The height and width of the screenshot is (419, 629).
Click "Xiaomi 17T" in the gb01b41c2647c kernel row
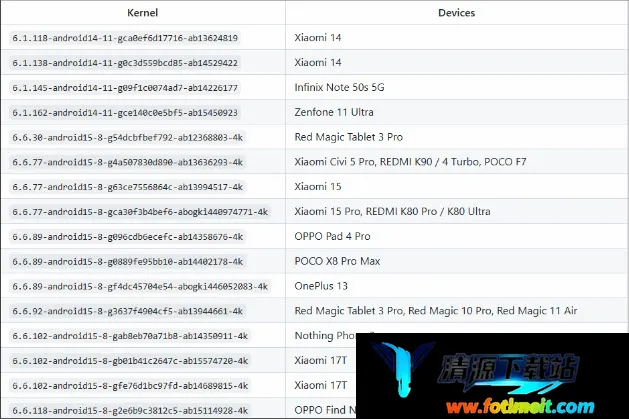pos(321,360)
